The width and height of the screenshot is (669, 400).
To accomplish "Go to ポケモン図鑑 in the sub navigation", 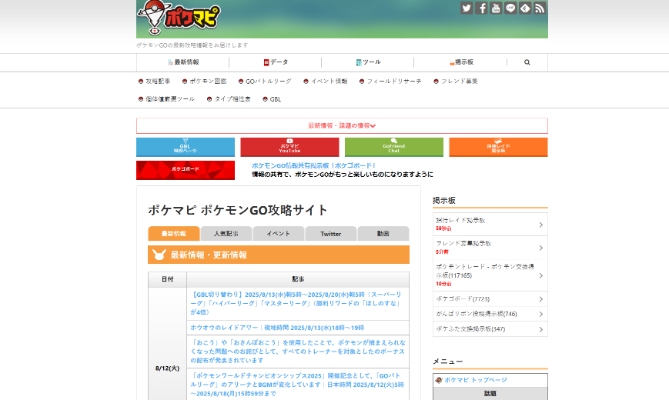I will [204, 81].
